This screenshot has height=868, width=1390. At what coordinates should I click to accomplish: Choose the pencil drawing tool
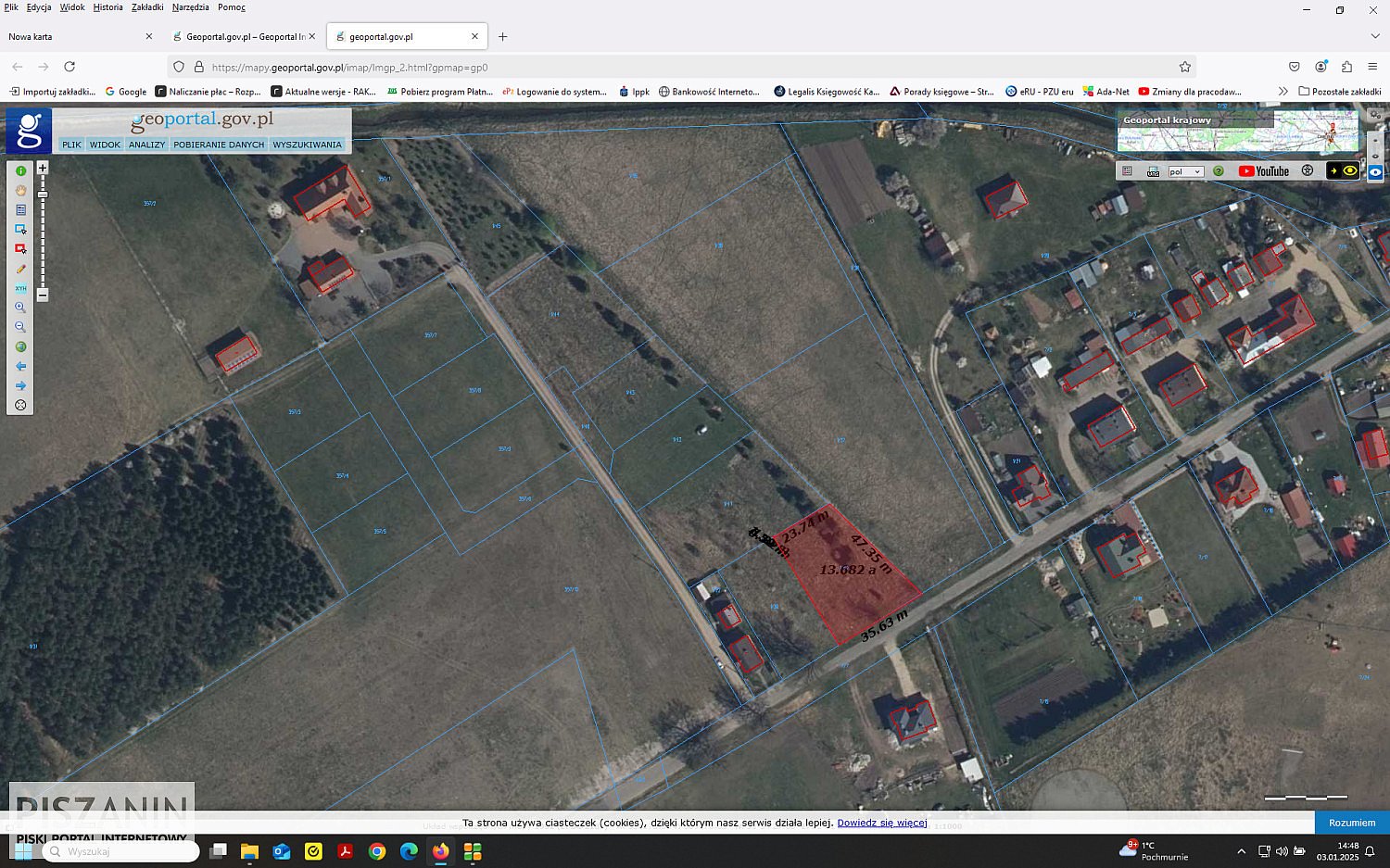[x=20, y=269]
